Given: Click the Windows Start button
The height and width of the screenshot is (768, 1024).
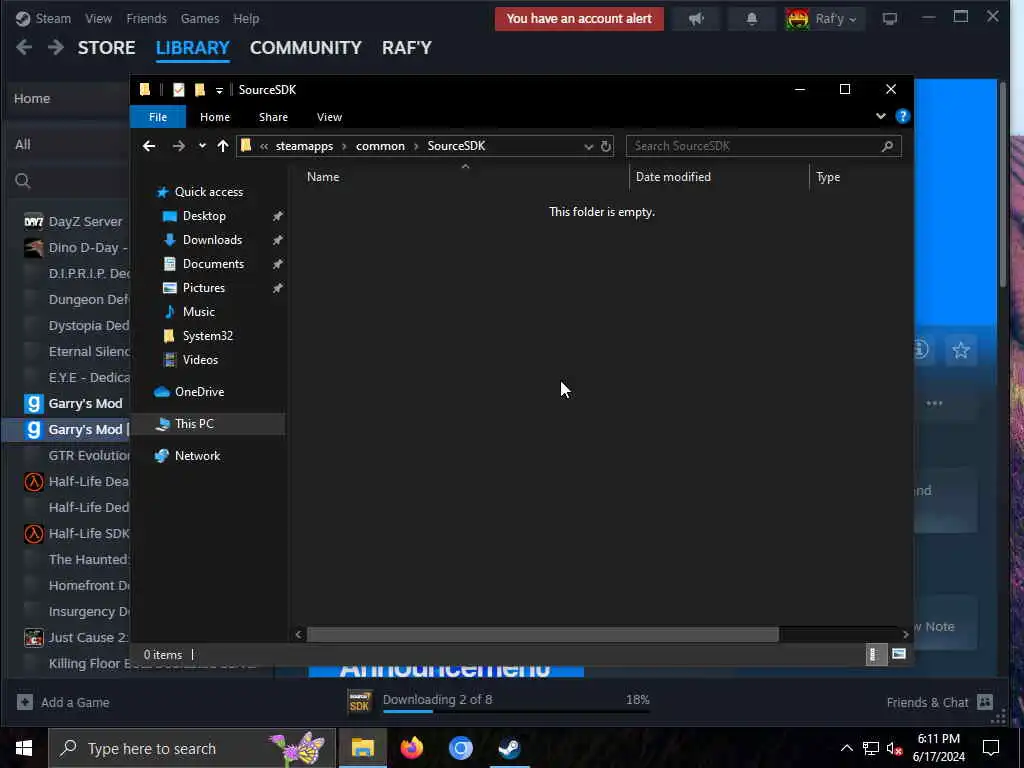Looking at the screenshot, I should (x=24, y=748).
